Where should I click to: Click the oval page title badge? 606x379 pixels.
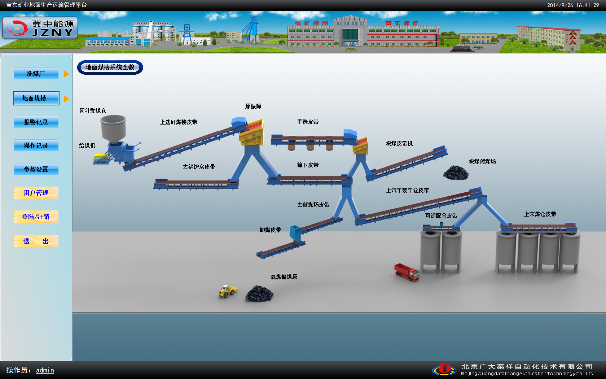coord(110,67)
